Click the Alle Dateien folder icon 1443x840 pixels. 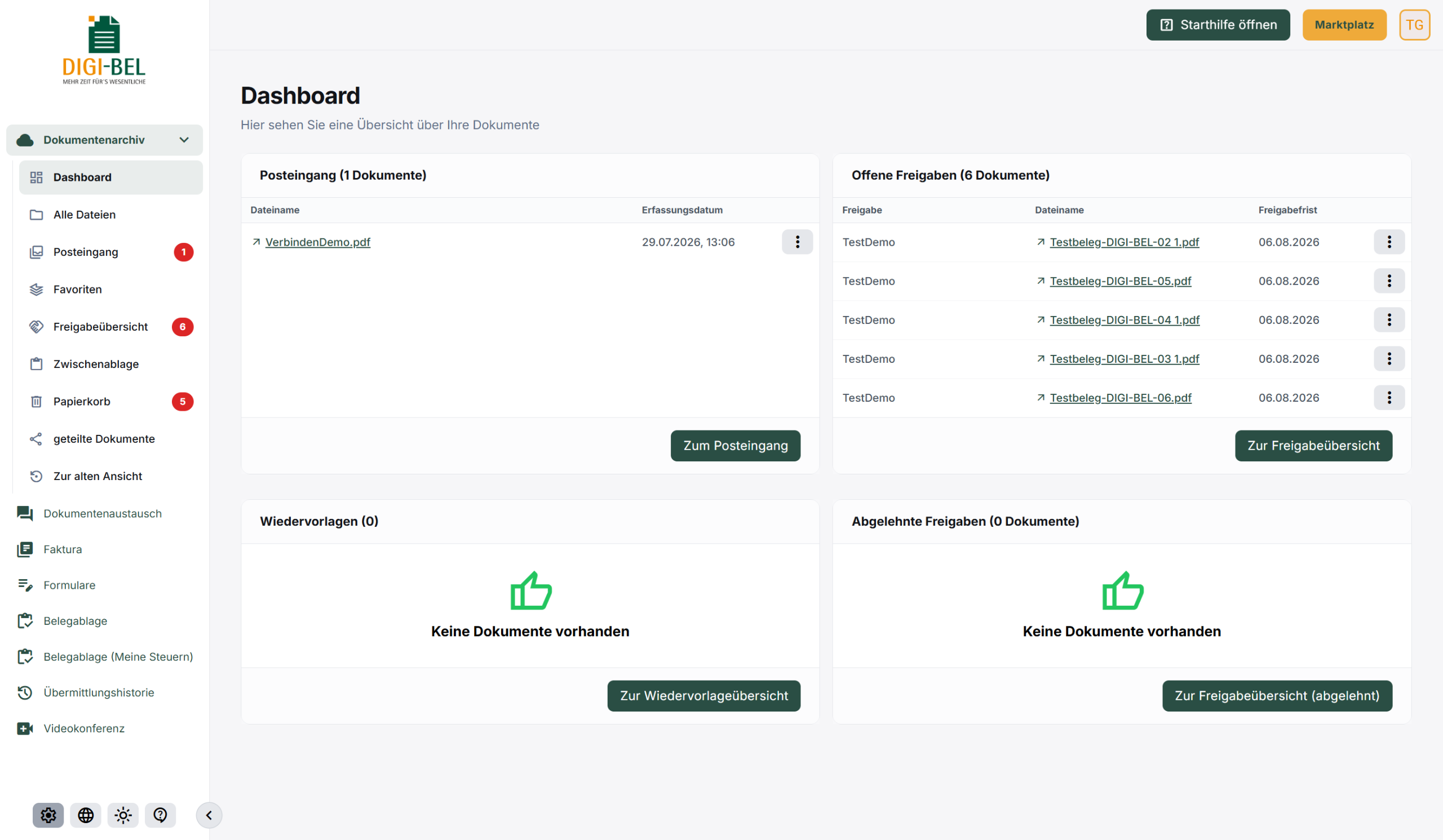[x=36, y=215]
